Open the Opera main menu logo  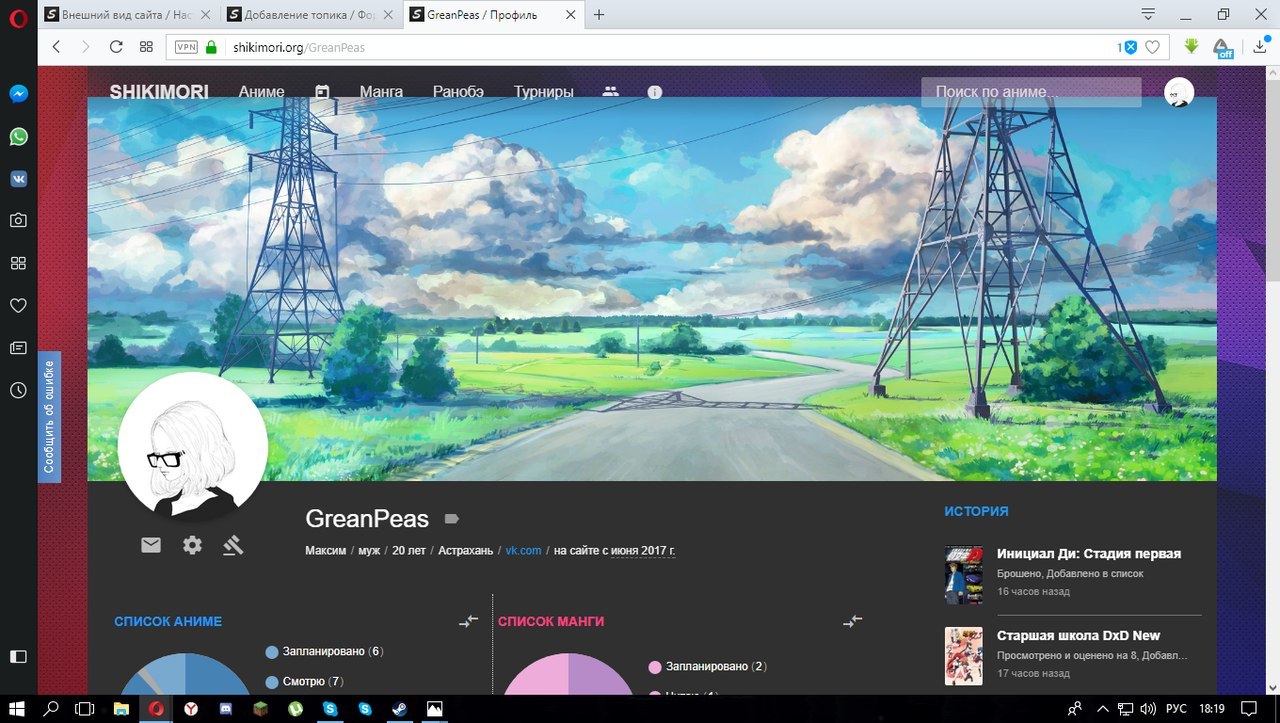[x=17, y=16]
